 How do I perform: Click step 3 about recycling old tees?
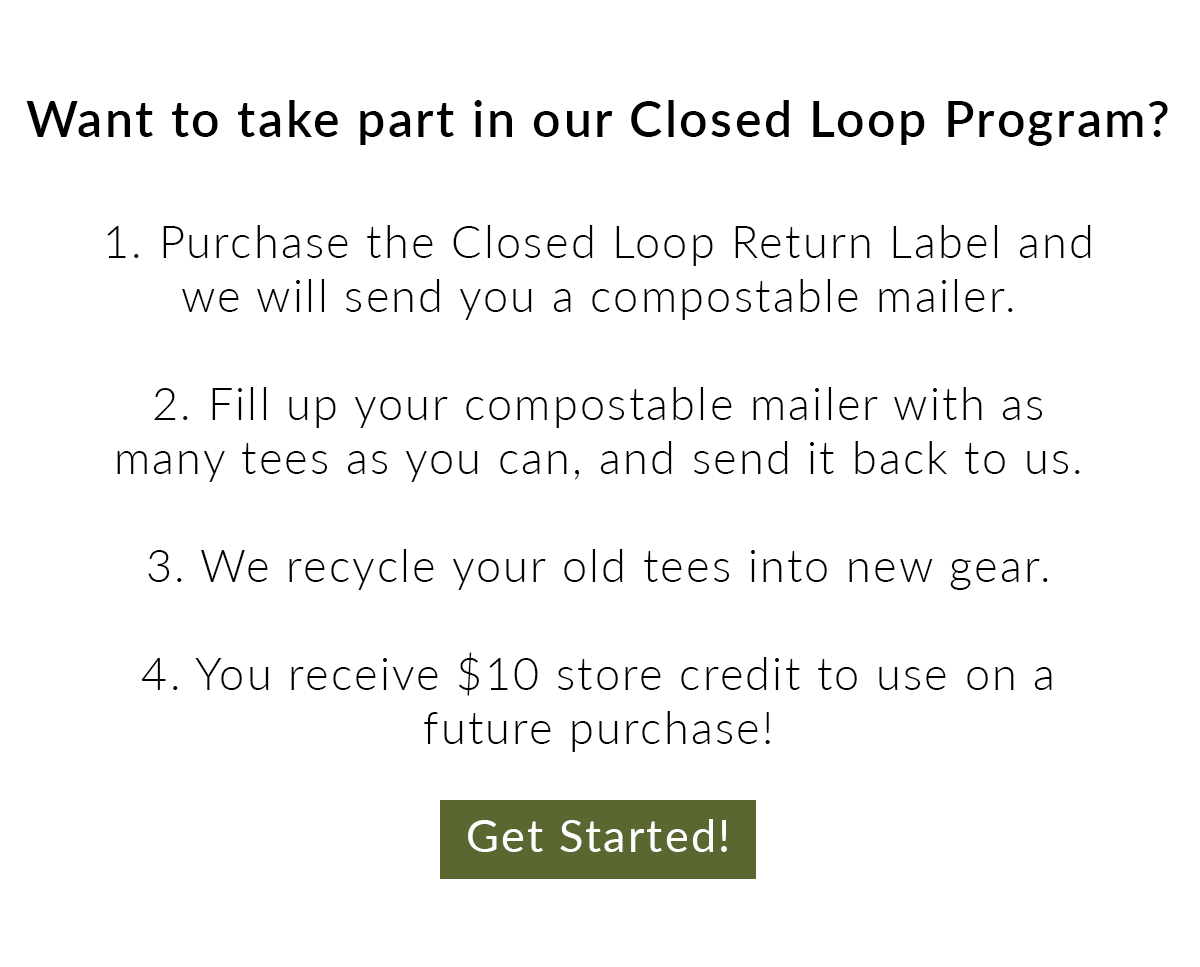600,566
